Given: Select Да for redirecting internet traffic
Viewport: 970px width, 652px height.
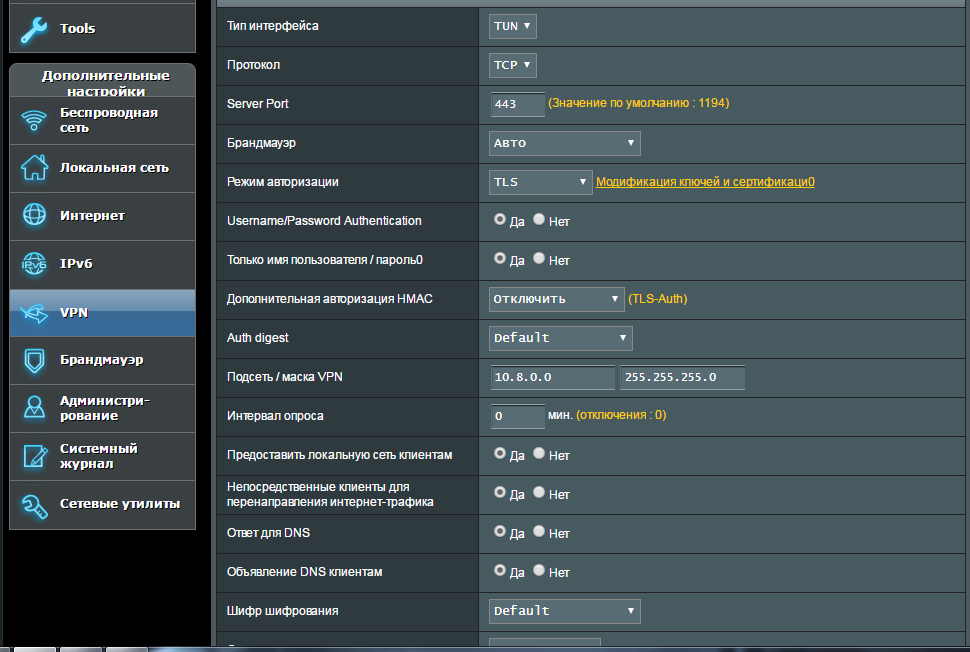Looking at the screenshot, I should pos(500,492).
